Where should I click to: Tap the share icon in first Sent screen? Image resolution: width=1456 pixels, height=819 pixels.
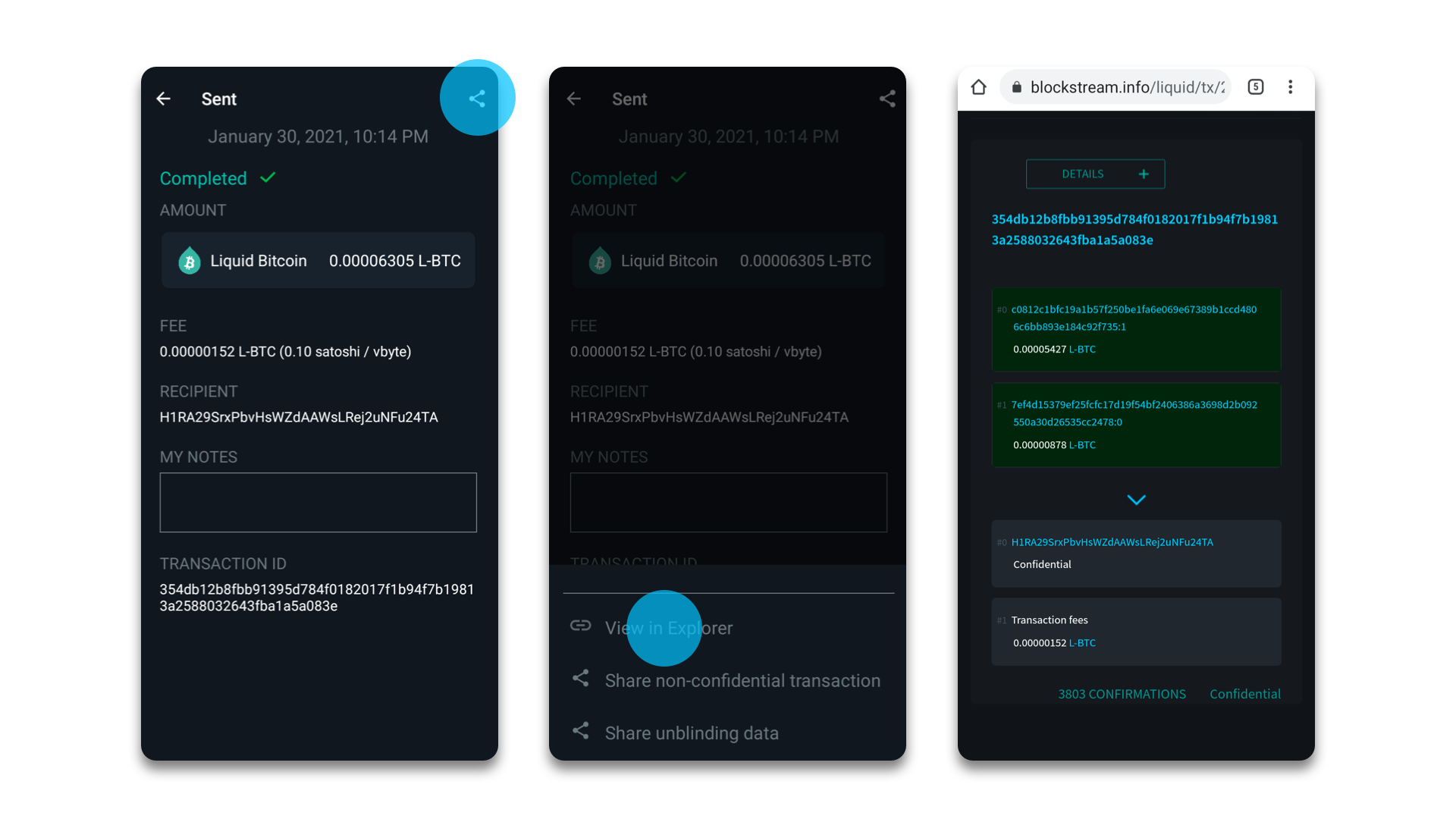pos(477,99)
